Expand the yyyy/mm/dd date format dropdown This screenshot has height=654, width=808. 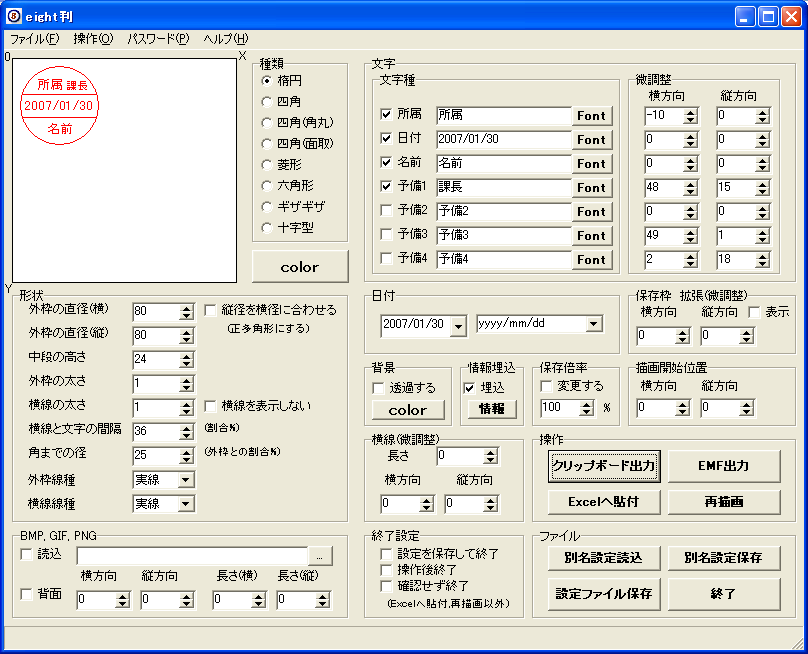point(594,324)
